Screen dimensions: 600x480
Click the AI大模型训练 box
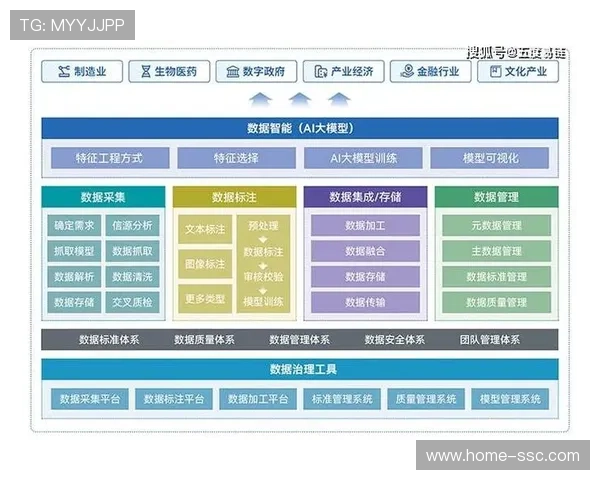(363, 158)
